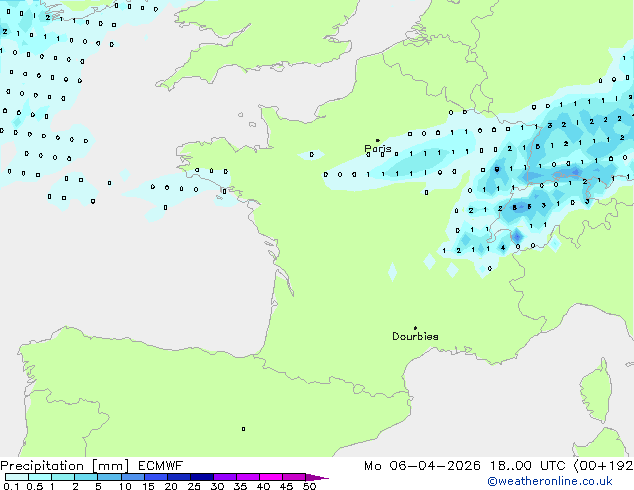Click the Paris location dot marker
Image resolution: width=634 pixels, height=490 pixels.
point(378,140)
